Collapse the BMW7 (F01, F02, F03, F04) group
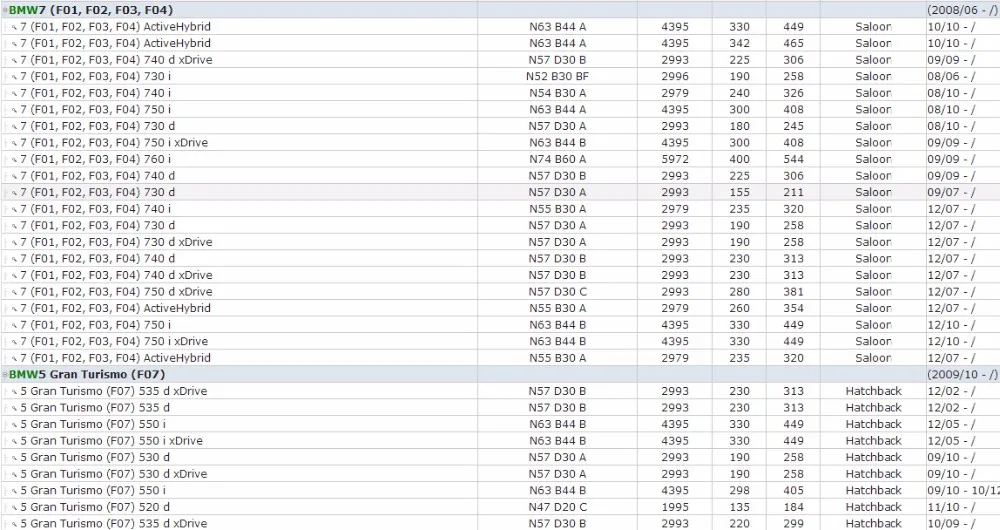The image size is (1000, 530). [5, 10]
